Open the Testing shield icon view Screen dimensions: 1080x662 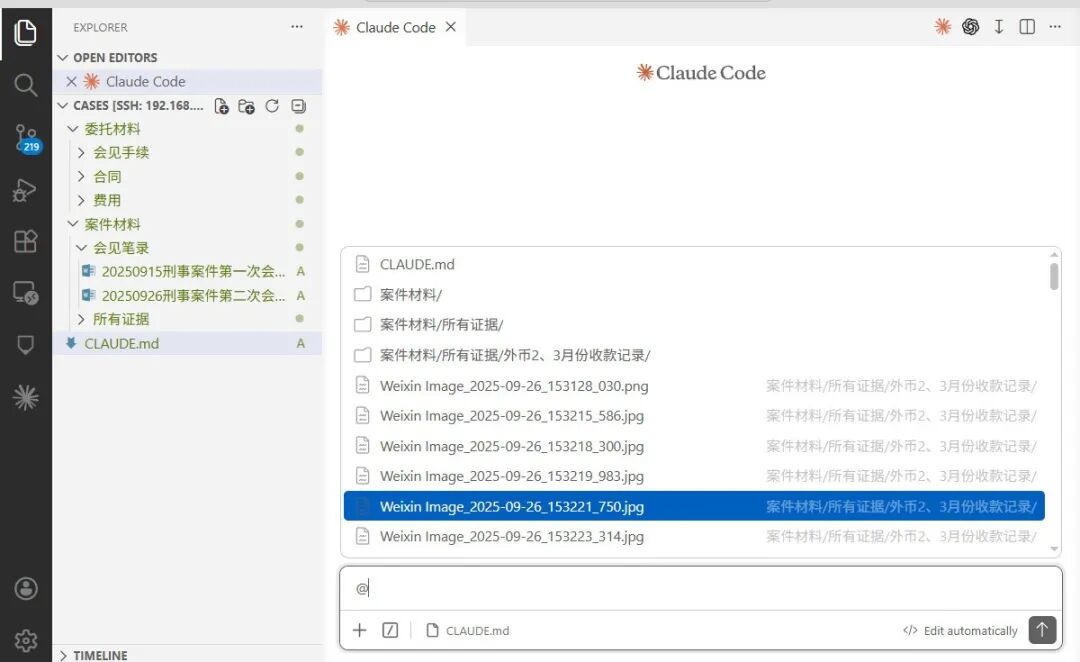pos(25,344)
